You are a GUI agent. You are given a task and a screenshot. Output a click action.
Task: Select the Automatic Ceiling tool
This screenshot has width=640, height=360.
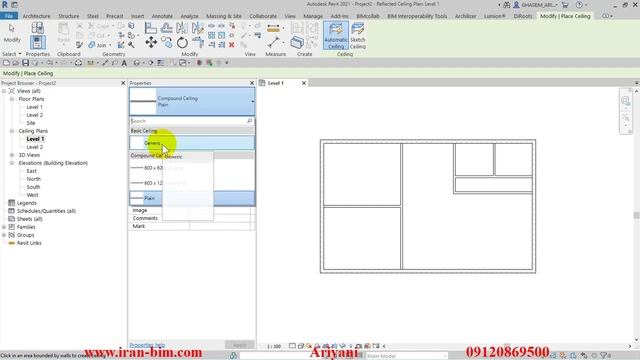(x=336, y=36)
